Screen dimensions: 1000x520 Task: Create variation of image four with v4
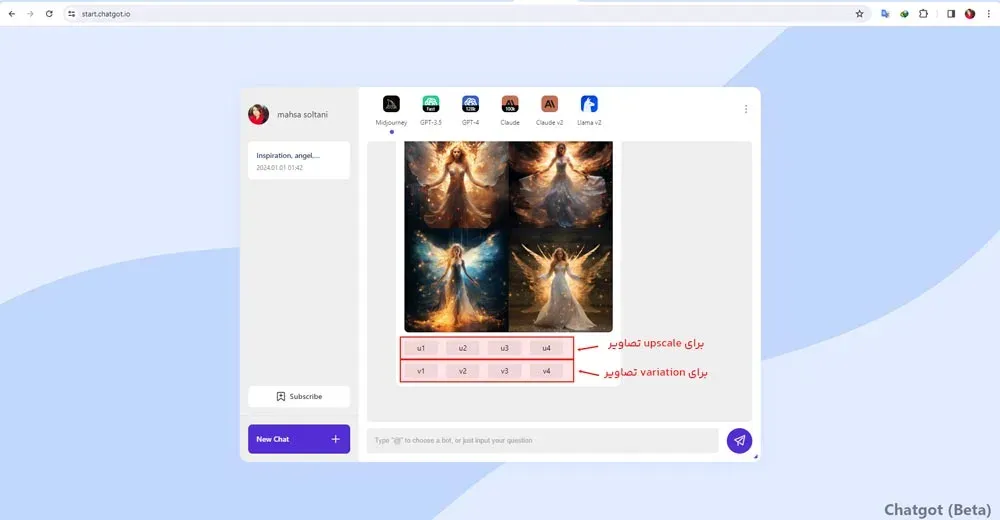tap(547, 371)
